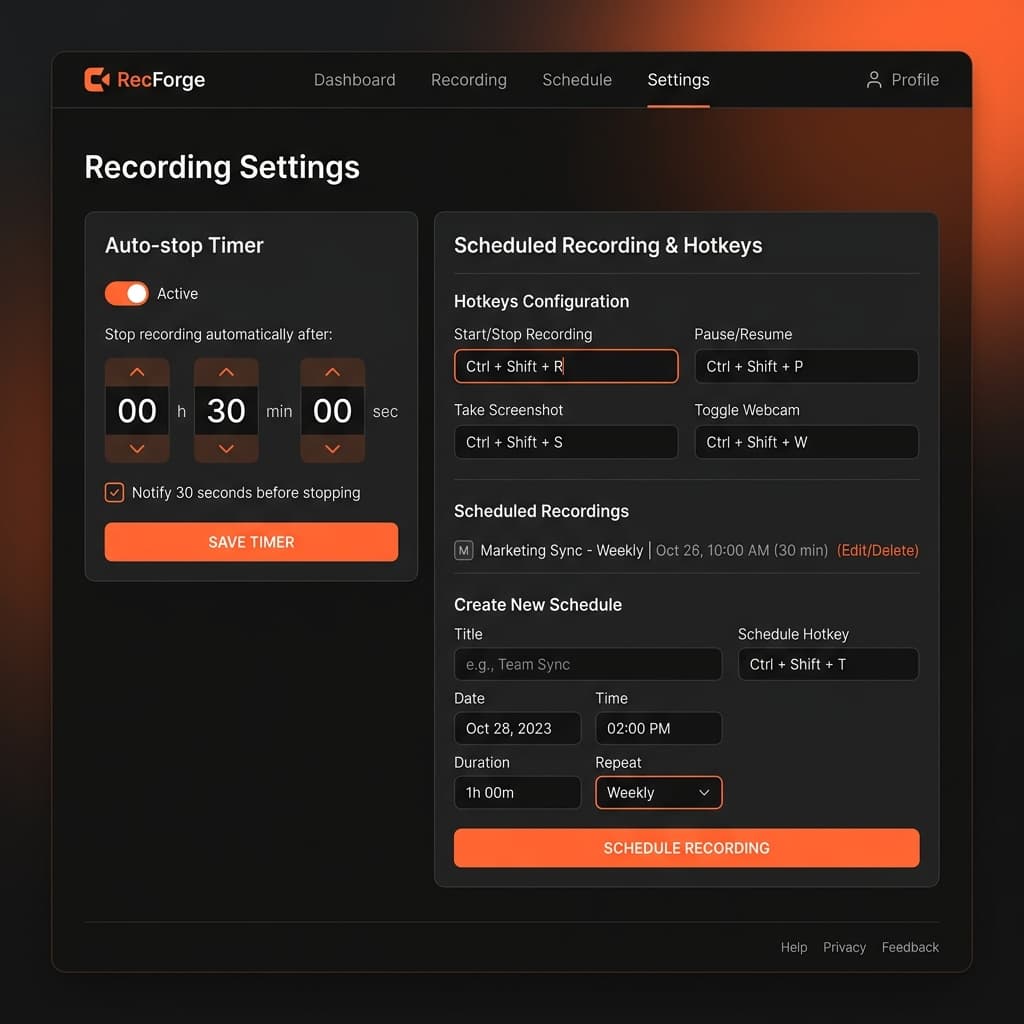Viewport: 1024px width, 1024px height.
Task: Click the Title input field
Action: click(587, 664)
